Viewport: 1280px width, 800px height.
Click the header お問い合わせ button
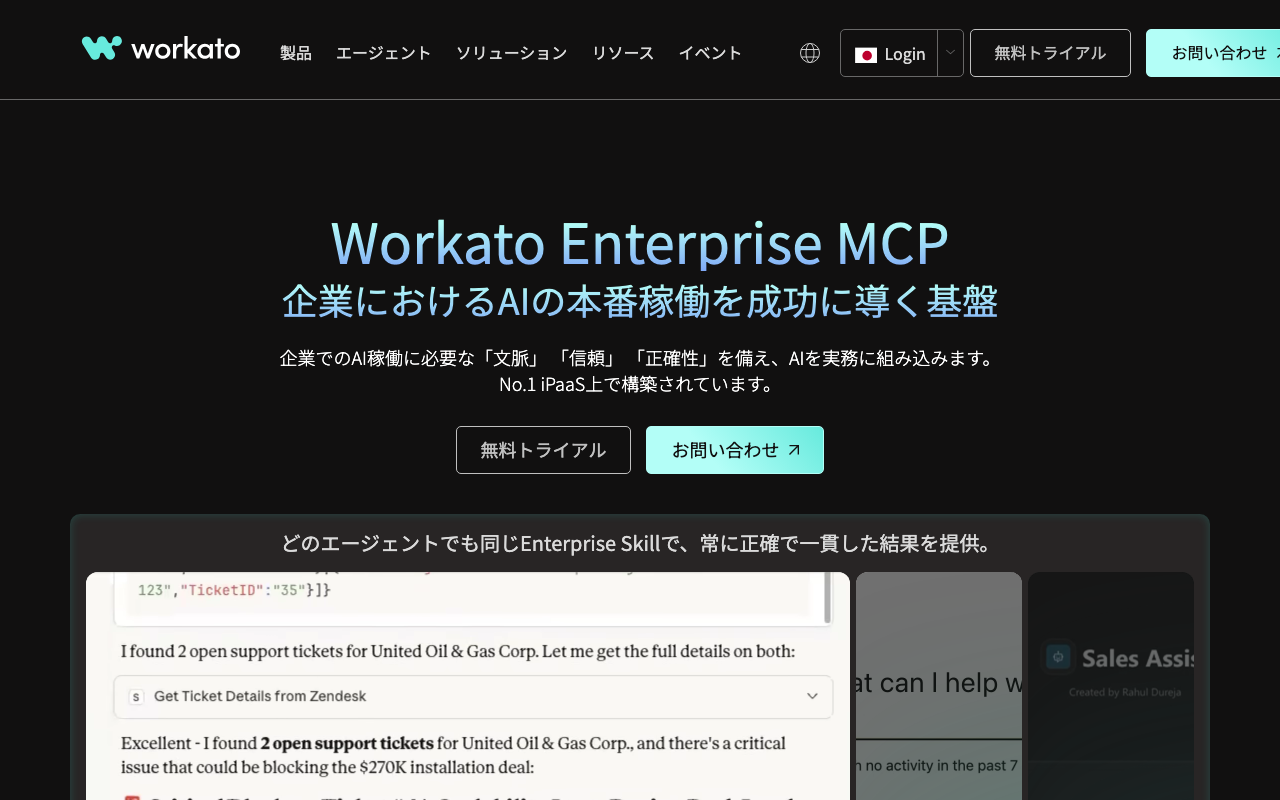pyautogui.click(x=1213, y=53)
